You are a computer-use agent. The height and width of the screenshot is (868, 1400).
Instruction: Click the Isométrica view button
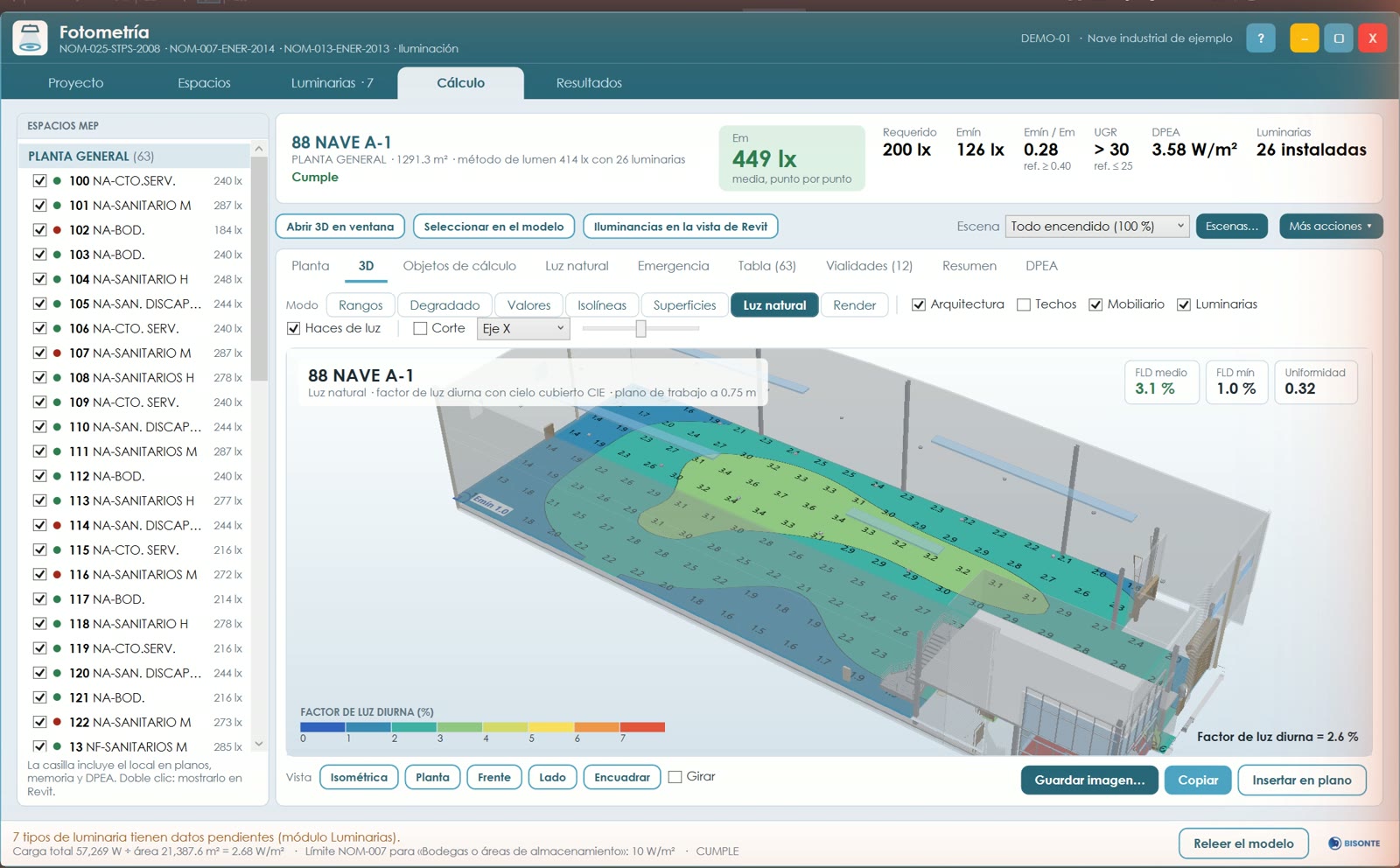[x=359, y=777]
